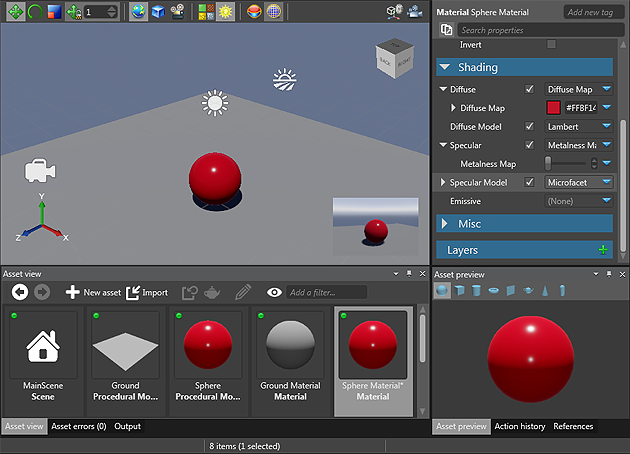The height and width of the screenshot is (454, 630).
Task: Select the translate gizmo tool
Action: point(16,12)
